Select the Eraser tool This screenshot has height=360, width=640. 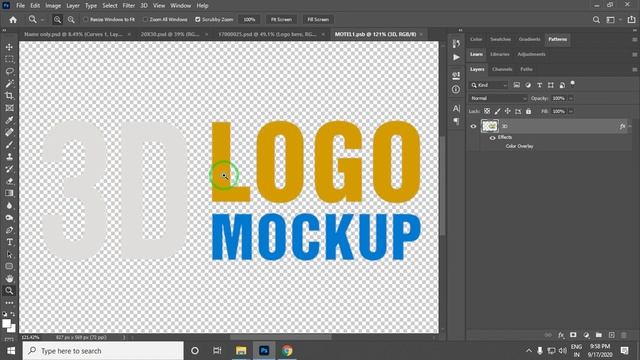[9, 181]
